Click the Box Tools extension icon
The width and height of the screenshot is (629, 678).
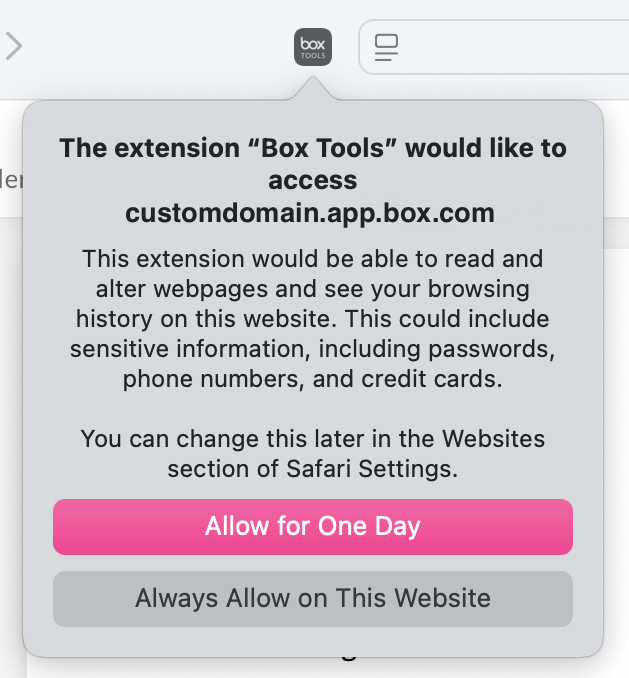click(x=313, y=47)
